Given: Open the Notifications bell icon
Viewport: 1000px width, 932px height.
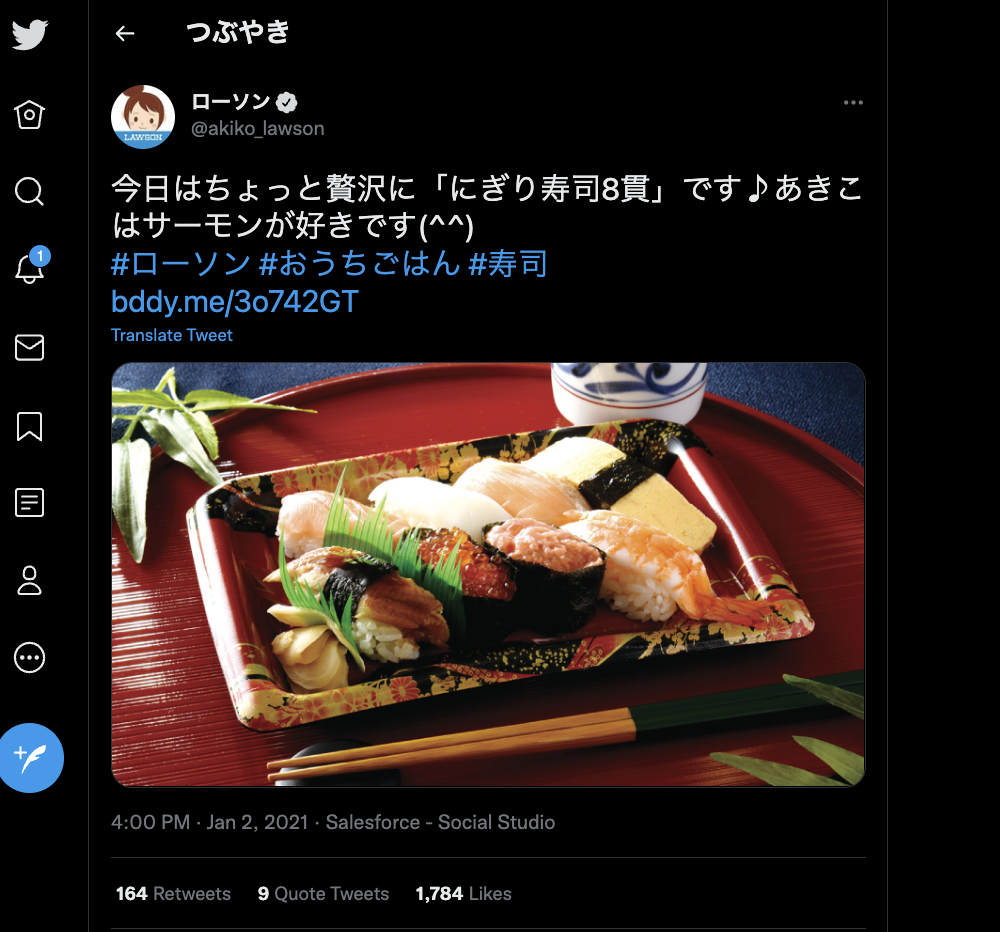Looking at the screenshot, I should point(31,267).
